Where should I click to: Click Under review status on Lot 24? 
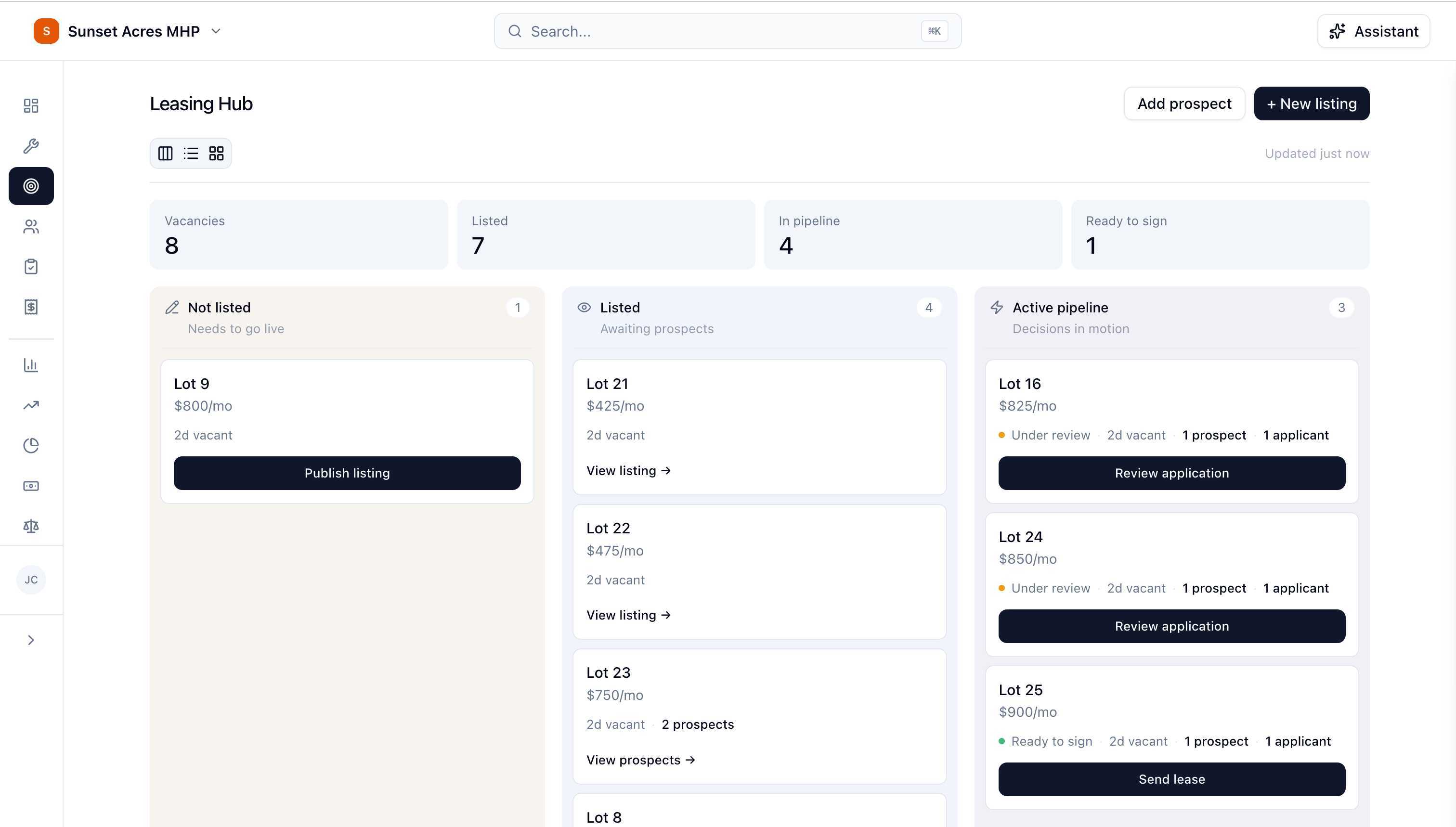pos(1044,588)
